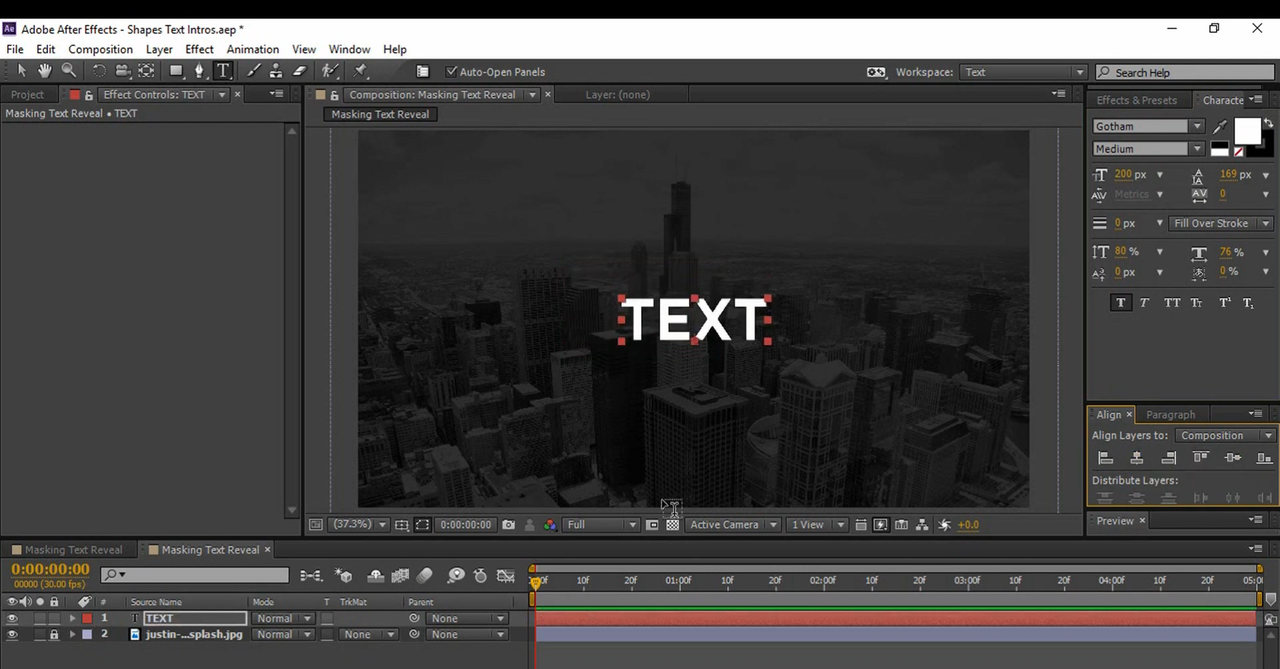Screen dimensions: 1280x669
Task: Open the Layer menu
Action: coord(159,49)
